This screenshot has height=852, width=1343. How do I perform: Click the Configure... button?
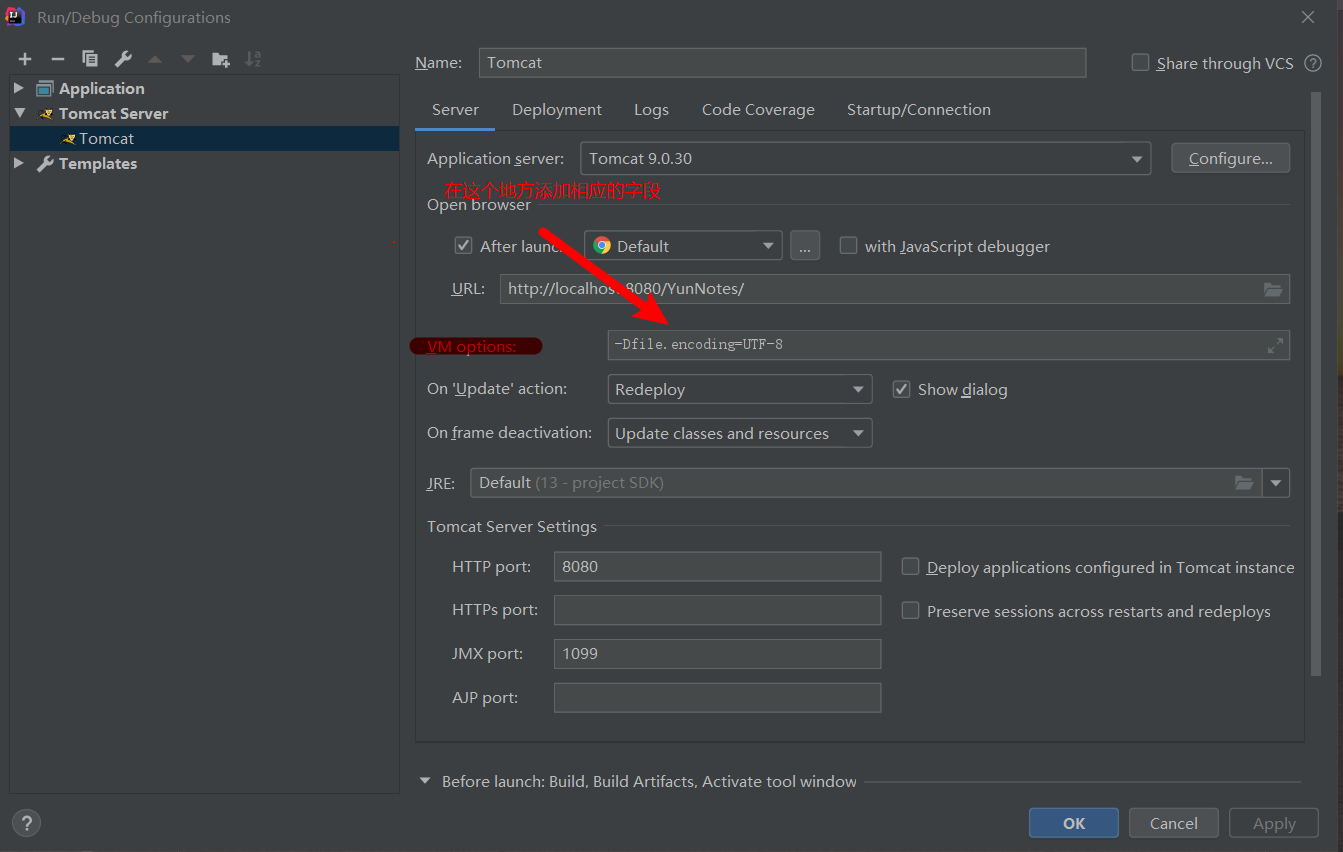click(x=1230, y=158)
